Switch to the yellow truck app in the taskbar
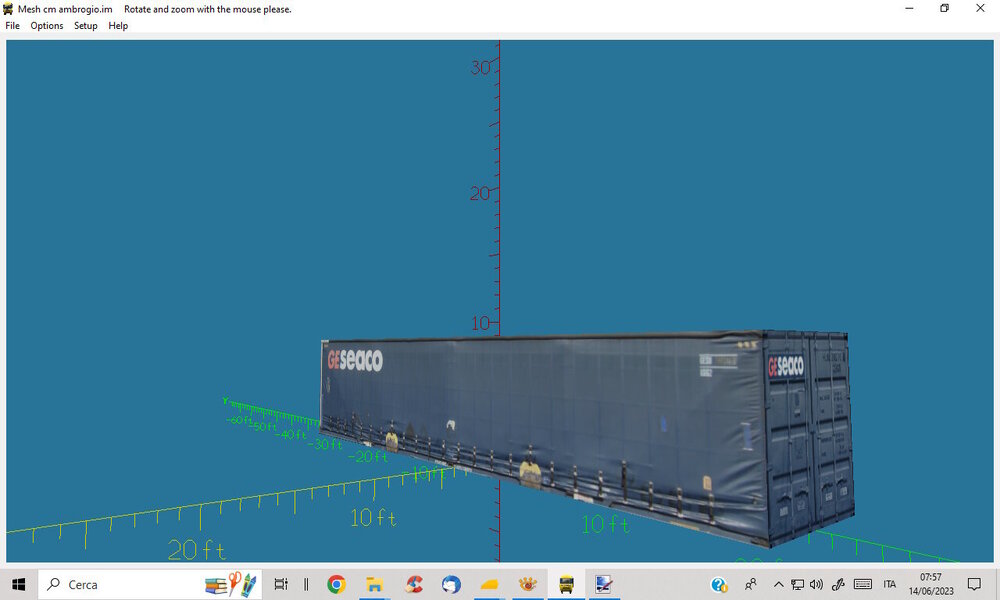This screenshot has width=1000, height=600. click(x=566, y=584)
